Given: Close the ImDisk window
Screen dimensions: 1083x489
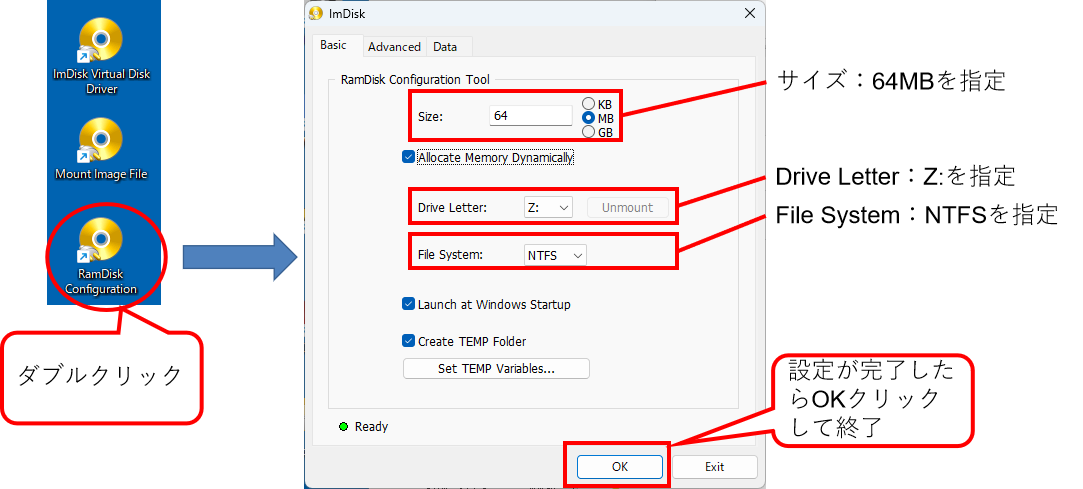Looking at the screenshot, I should coord(749,12).
